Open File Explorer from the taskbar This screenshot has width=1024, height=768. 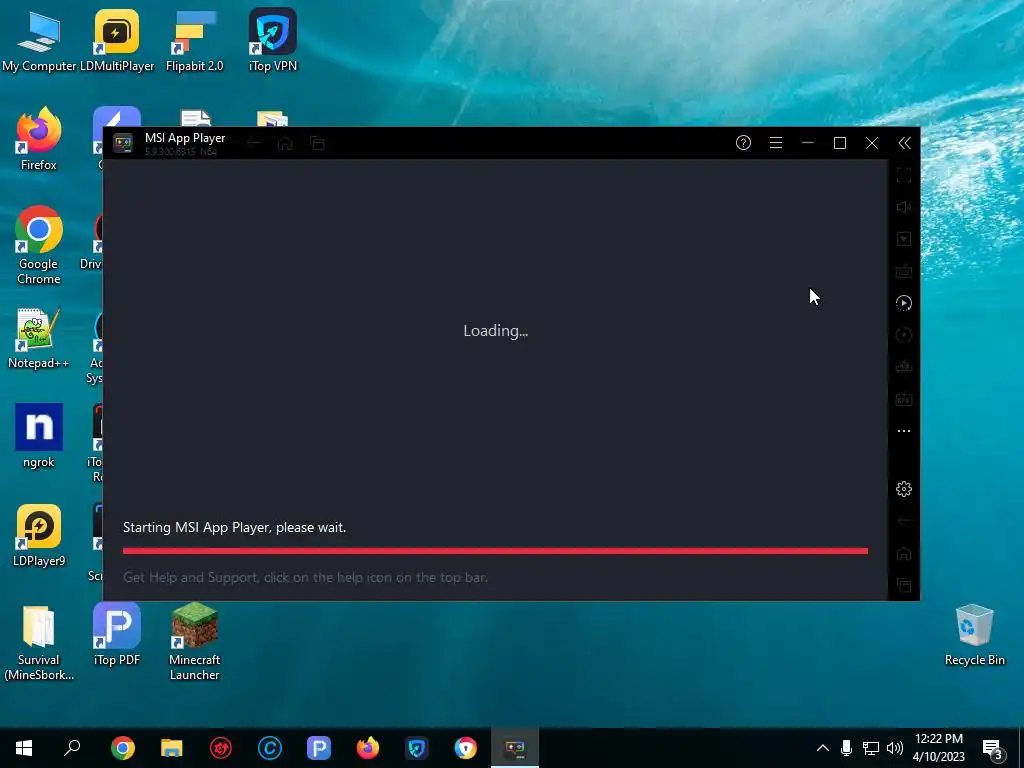coord(172,748)
